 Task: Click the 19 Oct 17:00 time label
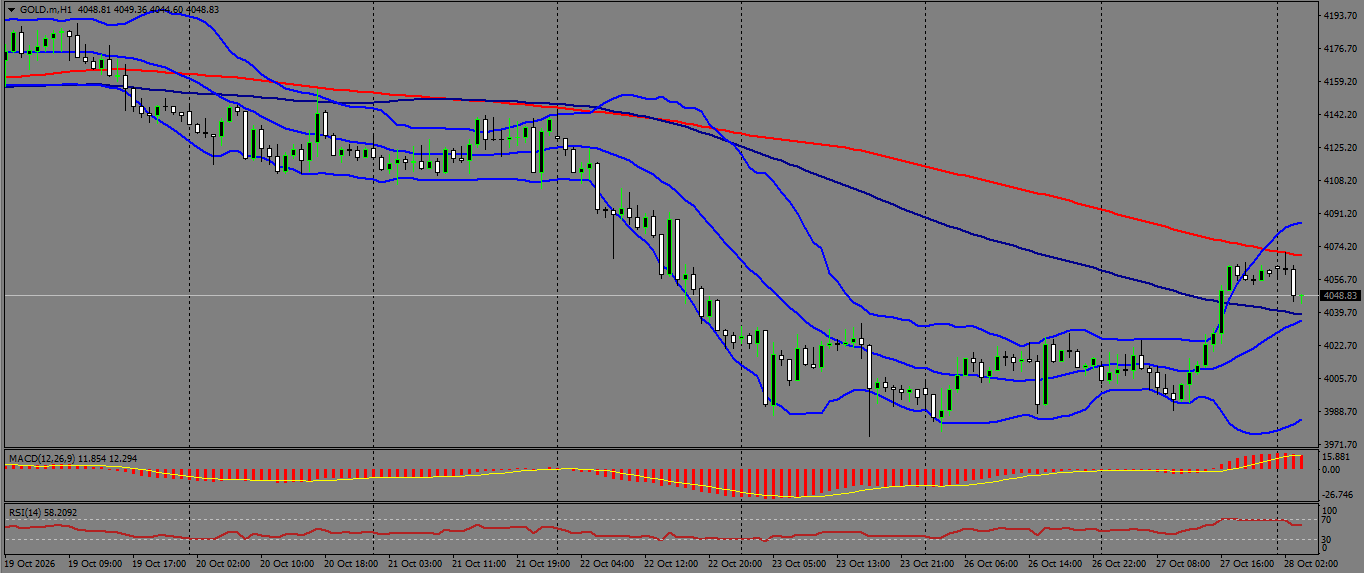pos(160,564)
